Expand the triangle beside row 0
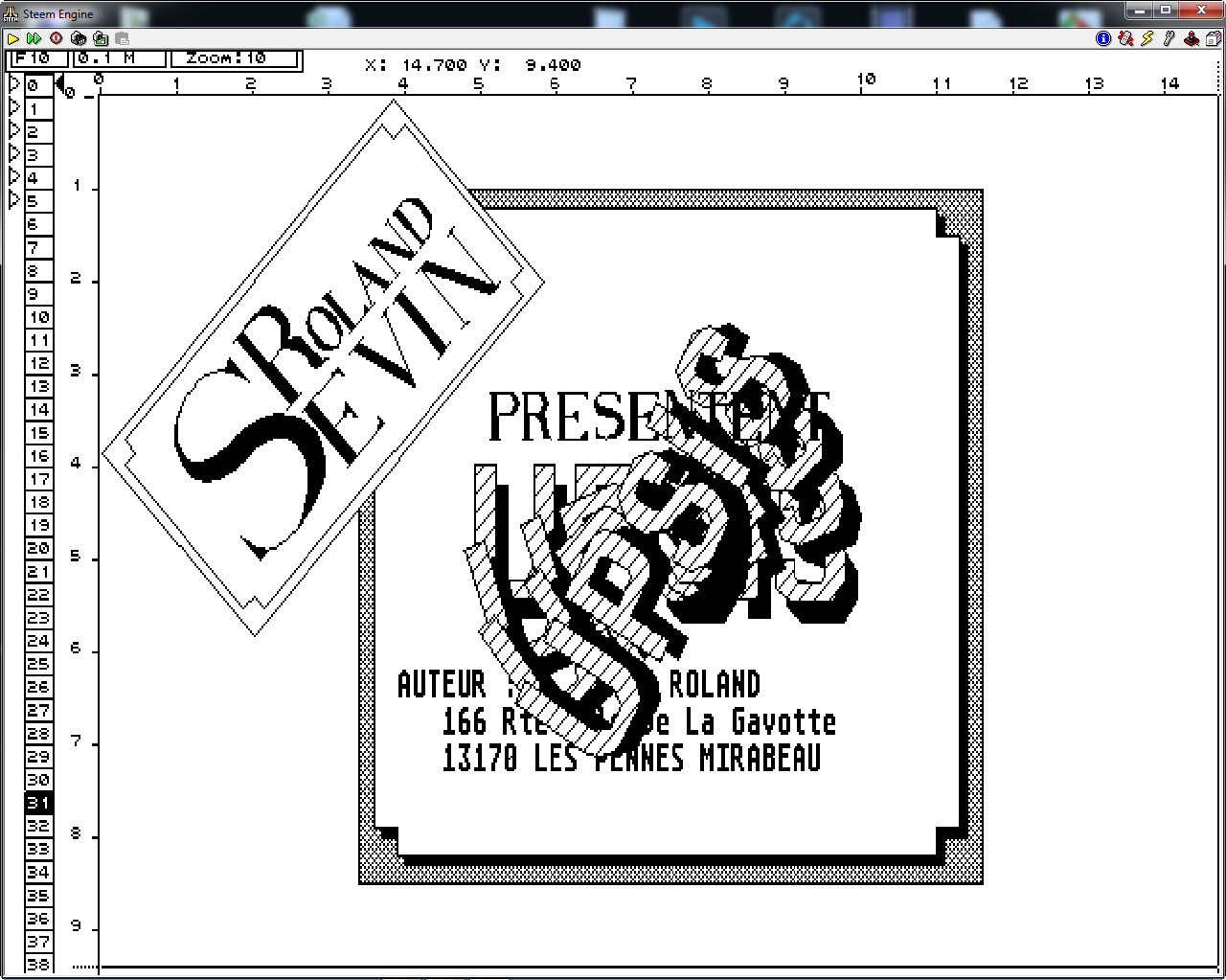 [x=14, y=84]
